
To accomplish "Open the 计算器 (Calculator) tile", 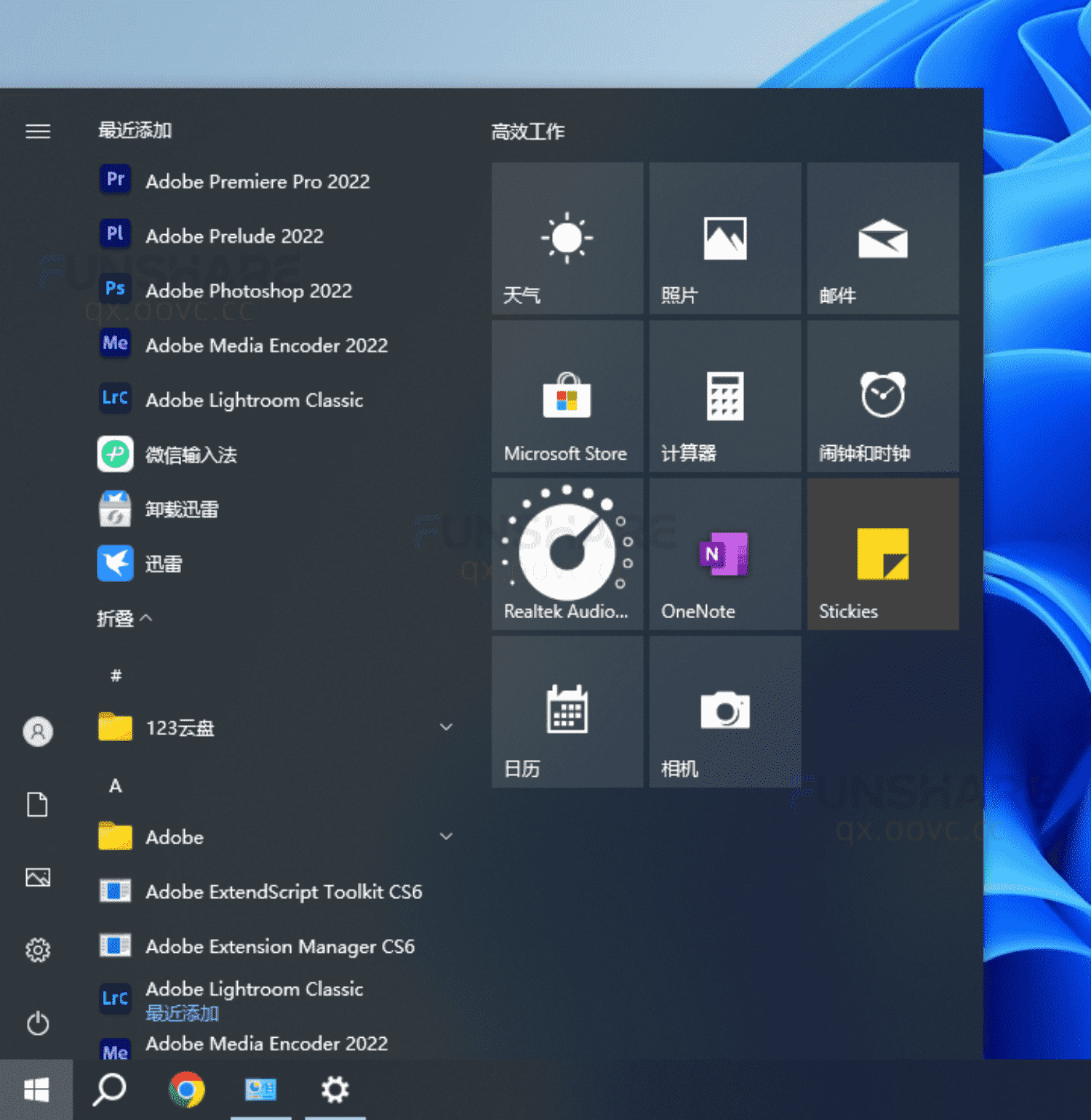I will pos(724,397).
